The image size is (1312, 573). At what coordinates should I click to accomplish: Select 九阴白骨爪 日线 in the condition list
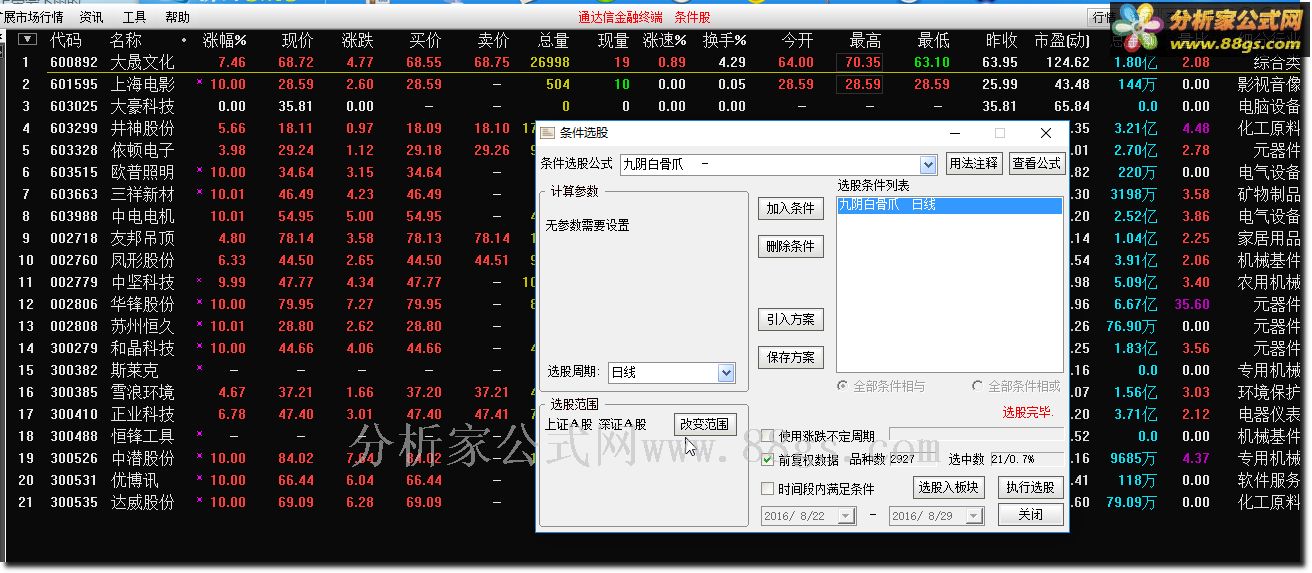pyautogui.click(x=950, y=205)
